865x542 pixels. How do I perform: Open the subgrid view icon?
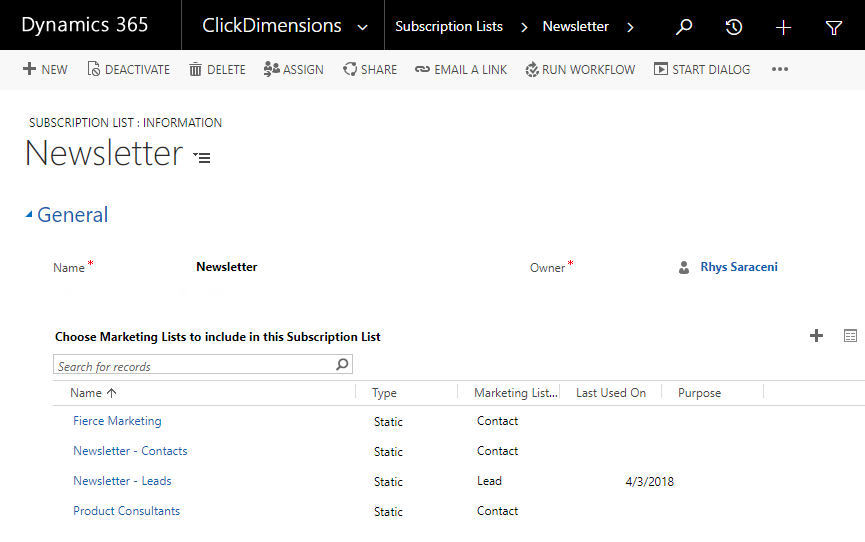tap(850, 336)
